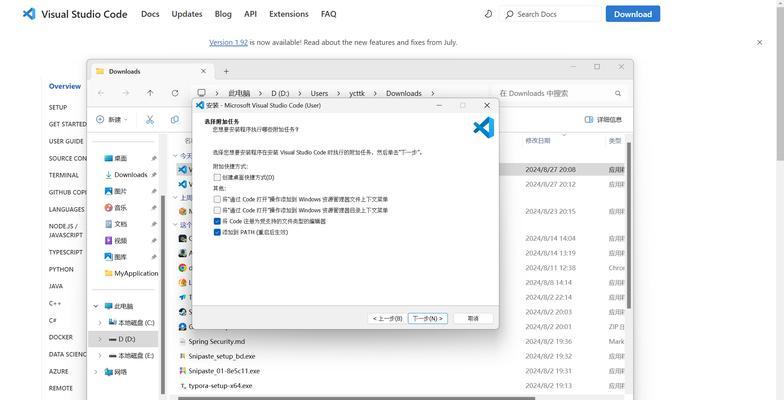Go up one folder in Explorer
784x400 pixels.
click(x=150, y=93)
